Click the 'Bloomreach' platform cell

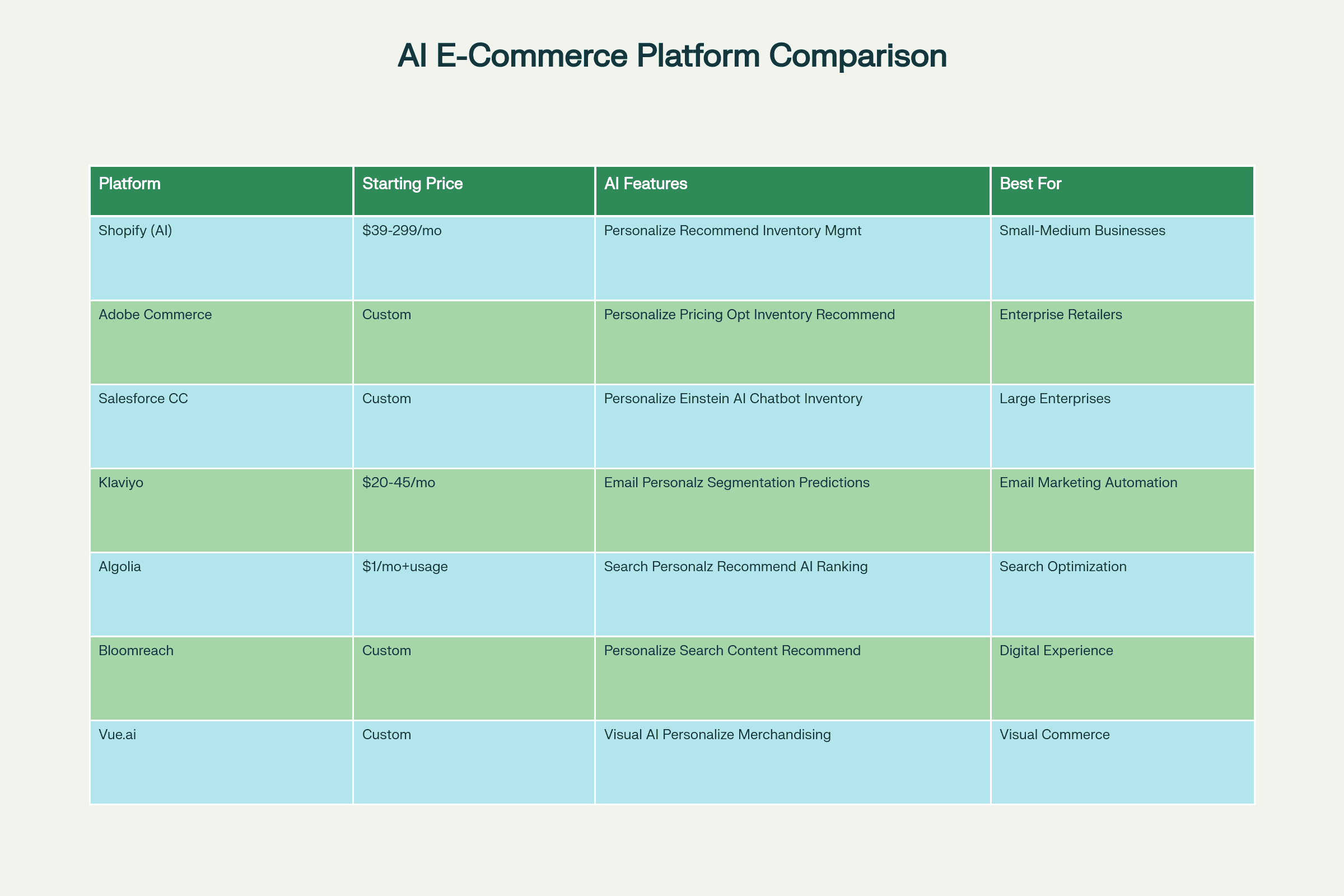point(222,678)
